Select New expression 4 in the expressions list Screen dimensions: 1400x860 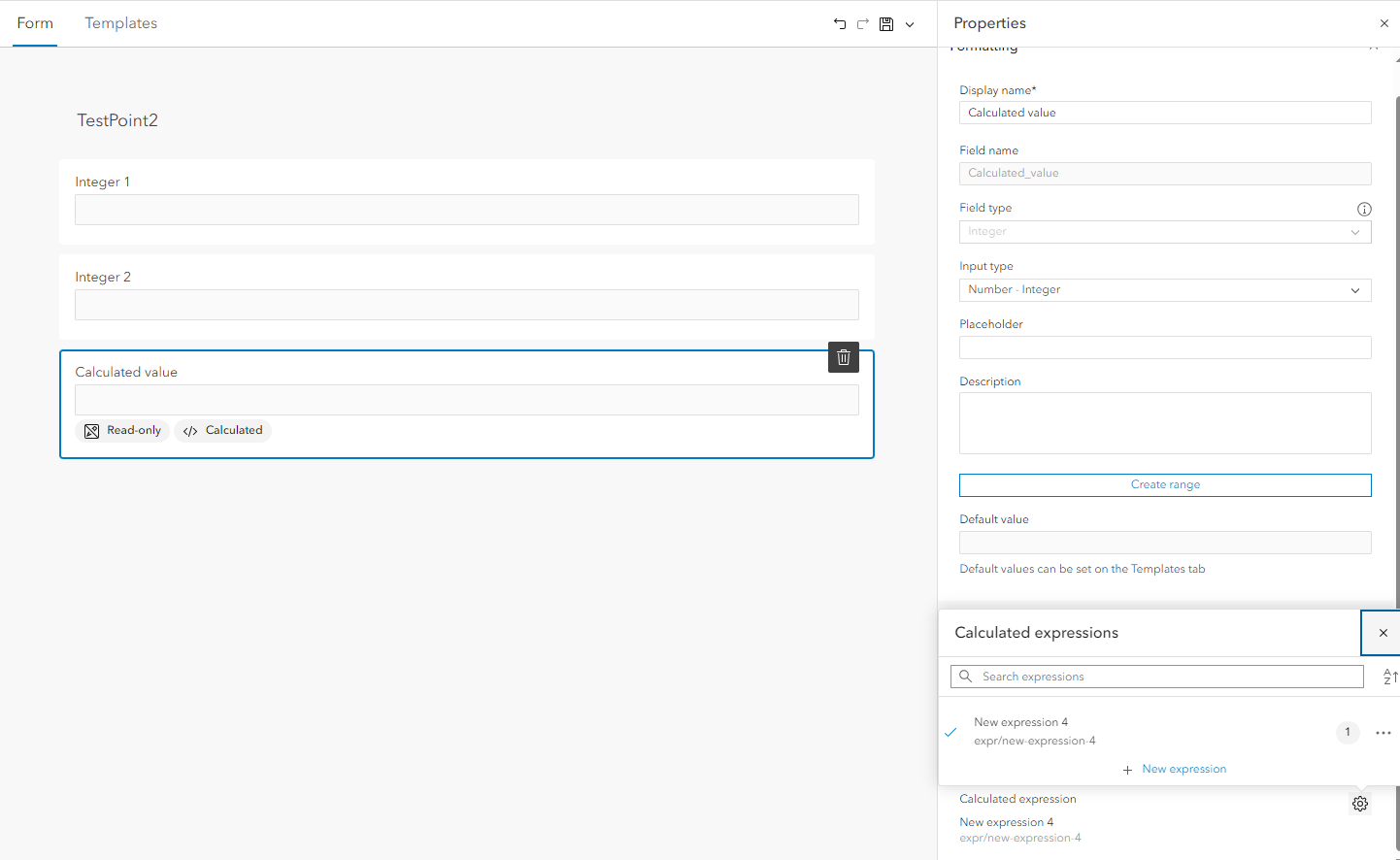[x=1035, y=731]
